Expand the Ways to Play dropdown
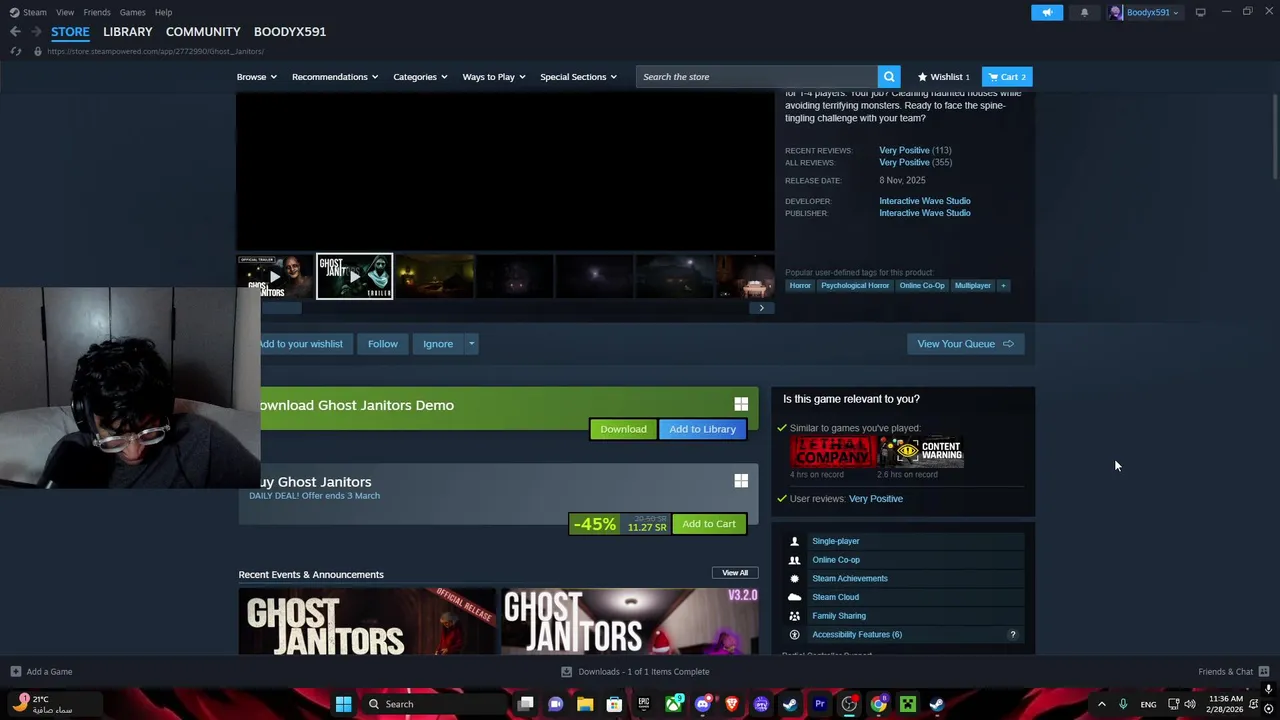Screen dimensions: 1280x720 tap(494, 77)
